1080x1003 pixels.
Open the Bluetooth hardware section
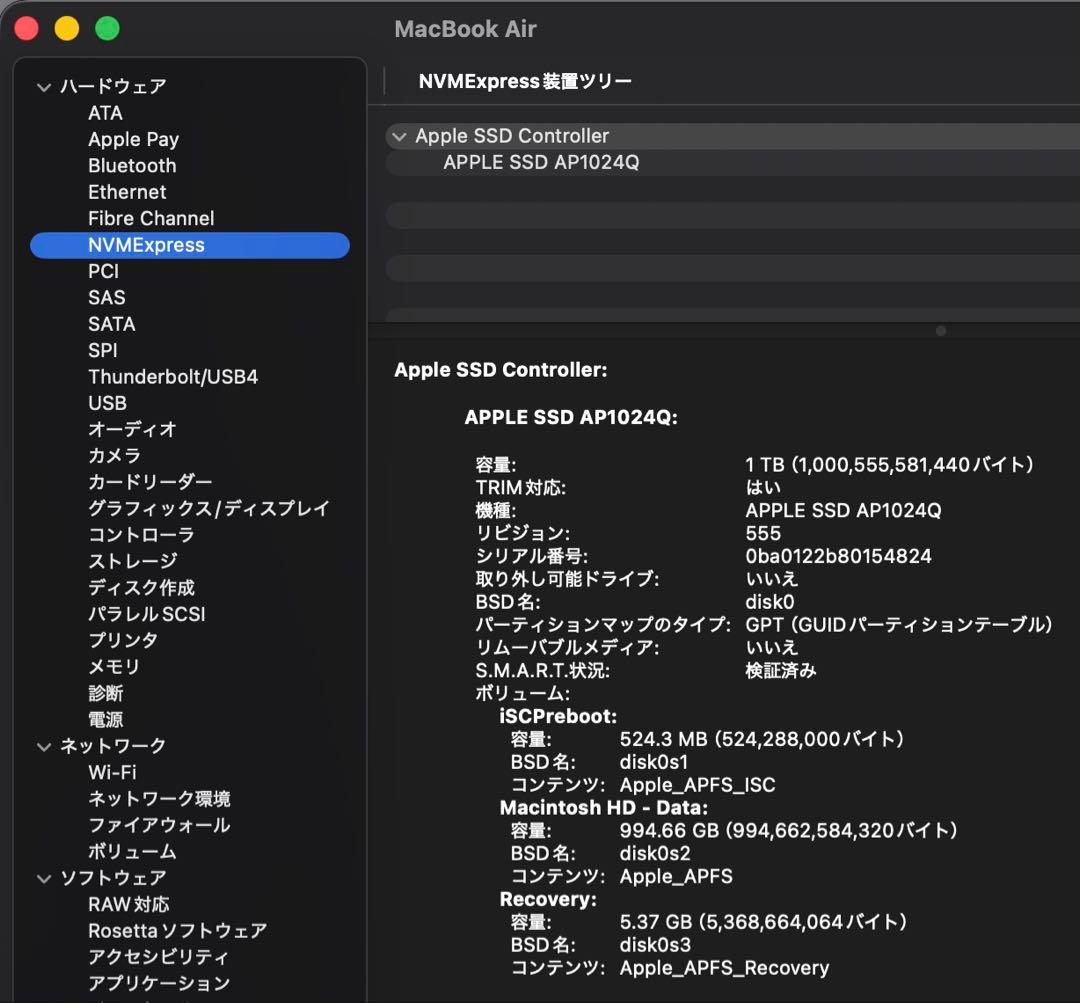click(131, 165)
